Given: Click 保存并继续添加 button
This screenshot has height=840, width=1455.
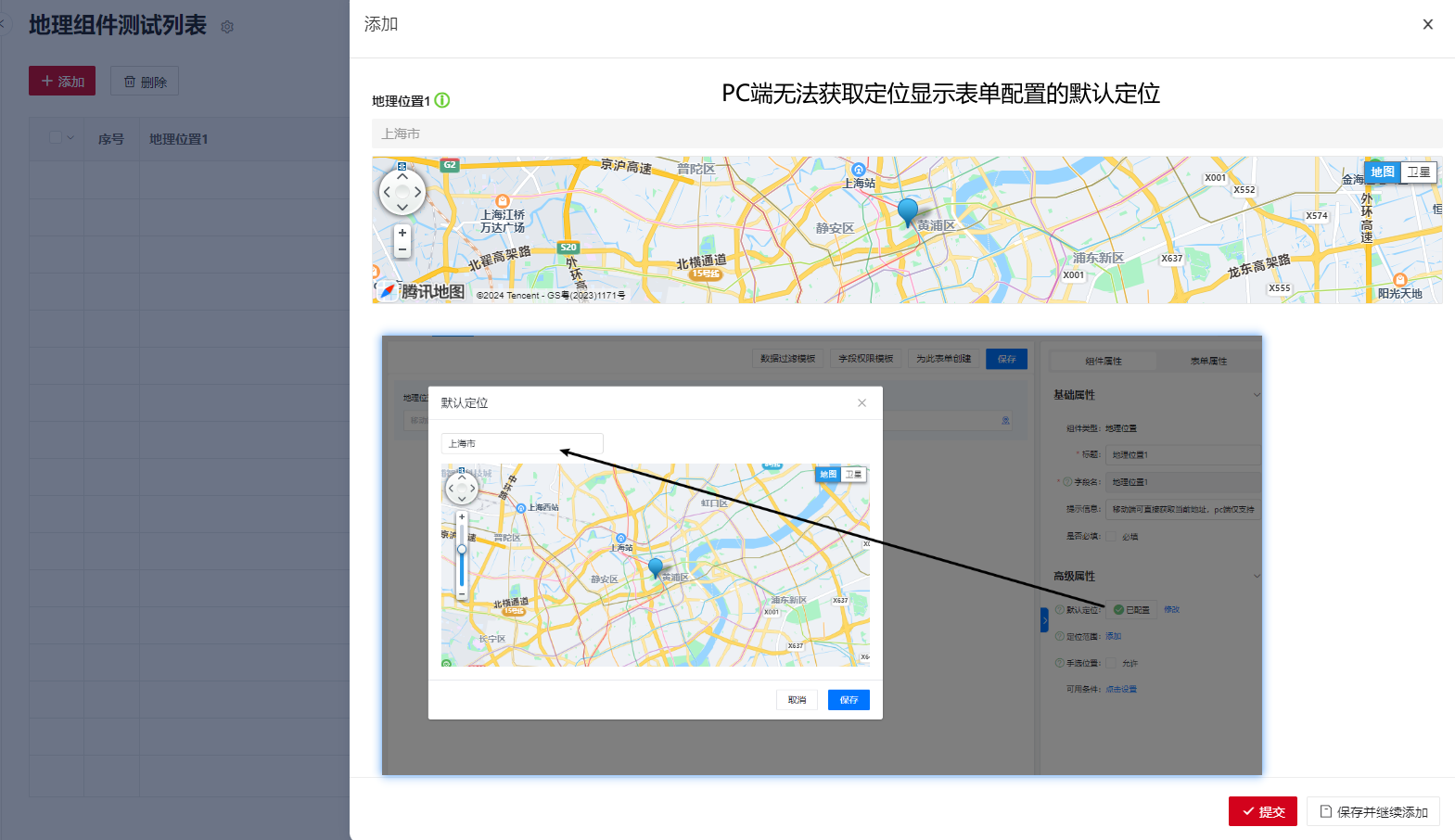Looking at the screenshot, I should [x=1372, y=811].
